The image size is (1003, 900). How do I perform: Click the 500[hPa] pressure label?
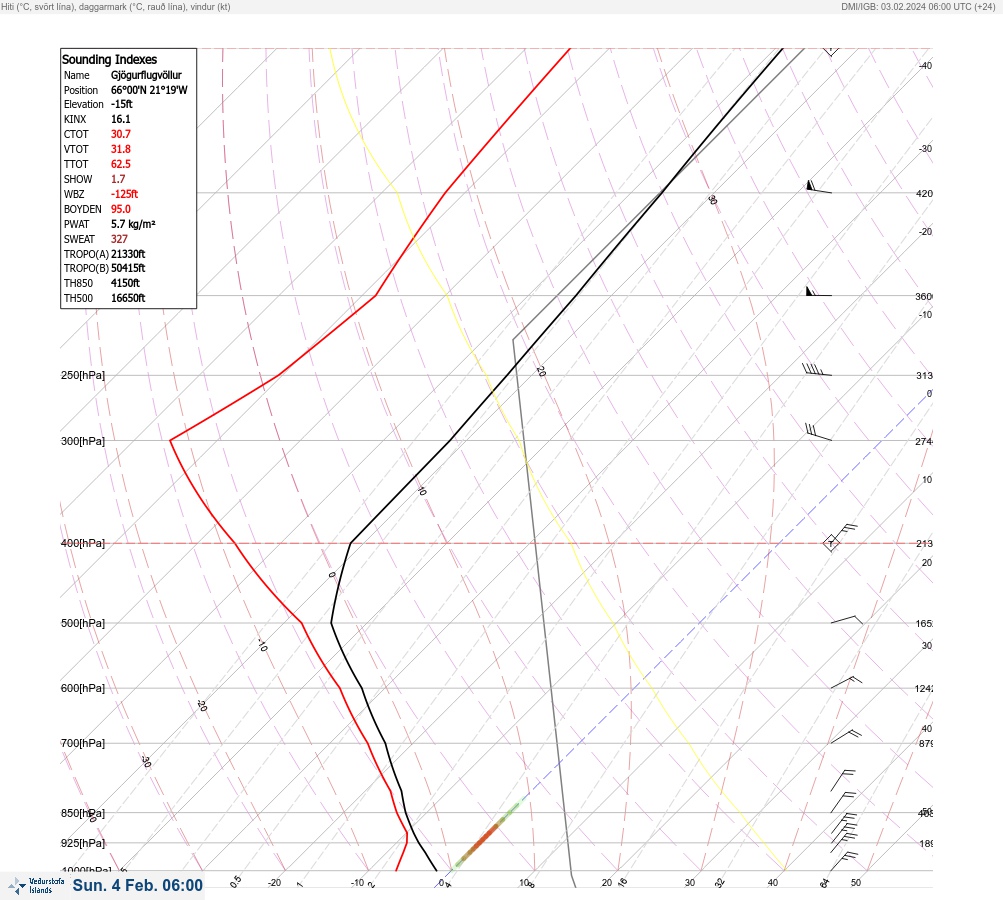83,623
